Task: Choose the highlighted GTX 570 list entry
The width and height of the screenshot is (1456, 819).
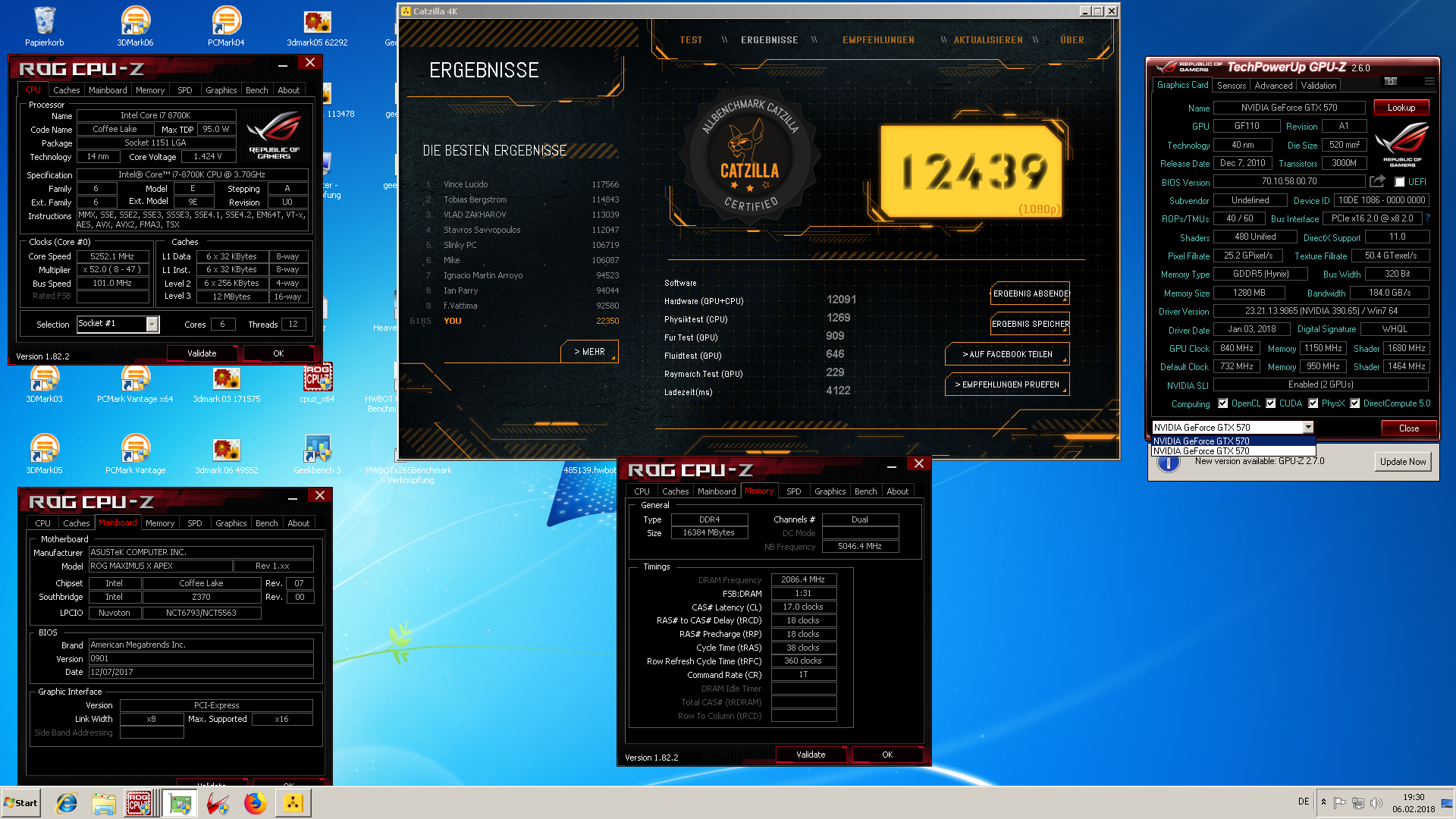Action: click(1233, 441)
